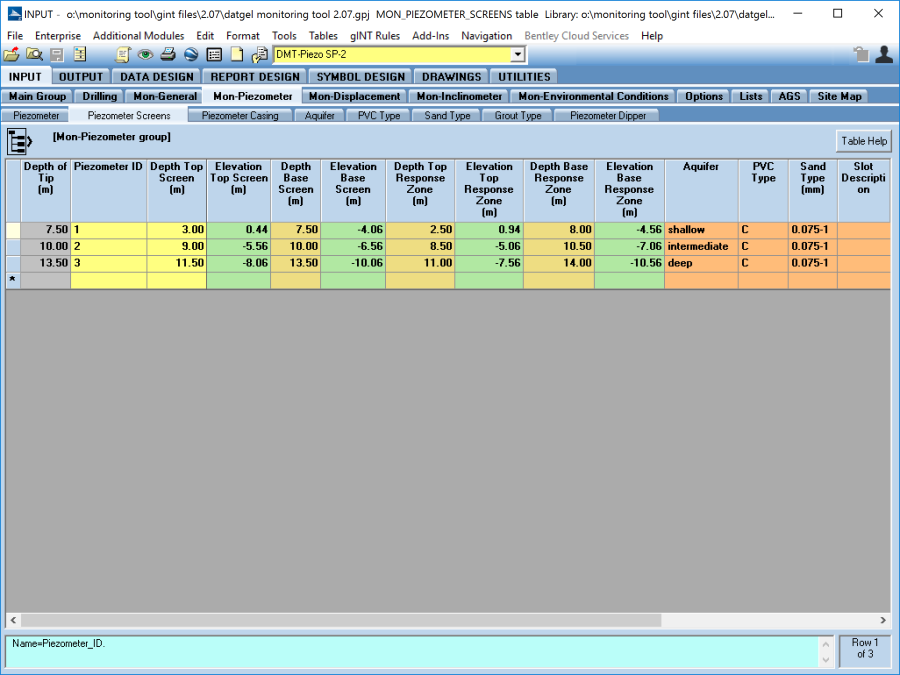Switch to the Mon-Inclinometer tab
Screen dimensions: 900x675
[x=459, y=97]
